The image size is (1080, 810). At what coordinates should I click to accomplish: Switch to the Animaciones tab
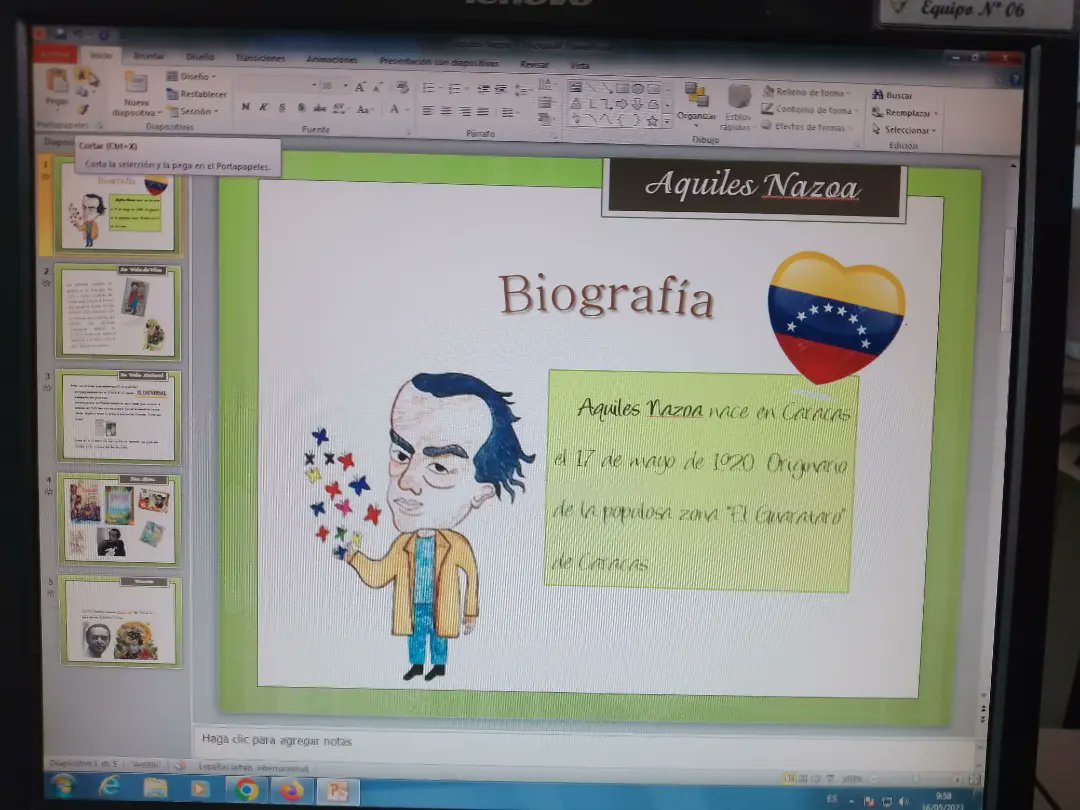point(332,59)
